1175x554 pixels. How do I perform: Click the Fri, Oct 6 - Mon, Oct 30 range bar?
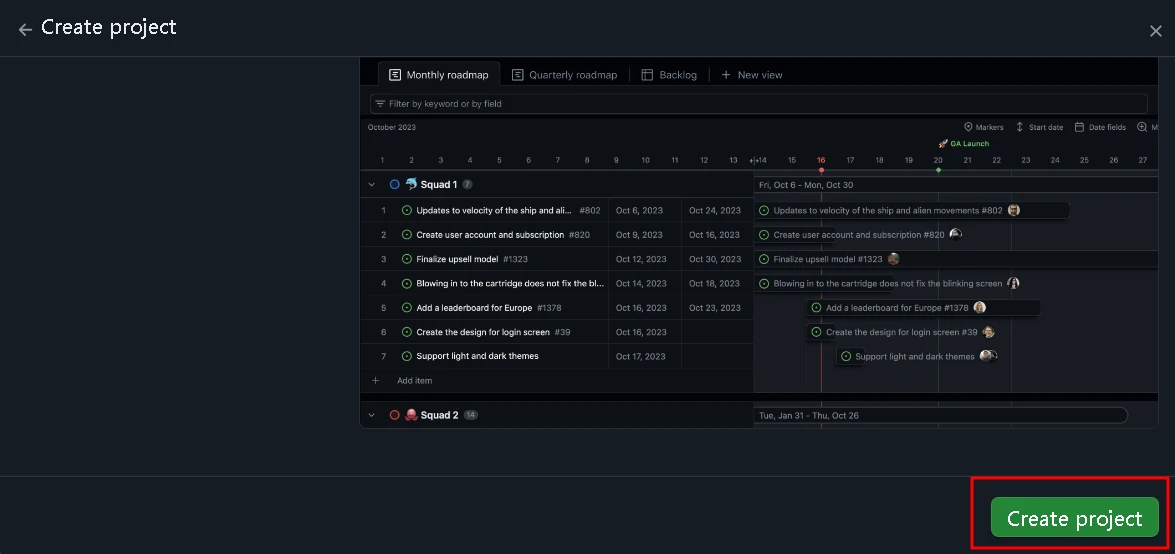coord(955,184)
